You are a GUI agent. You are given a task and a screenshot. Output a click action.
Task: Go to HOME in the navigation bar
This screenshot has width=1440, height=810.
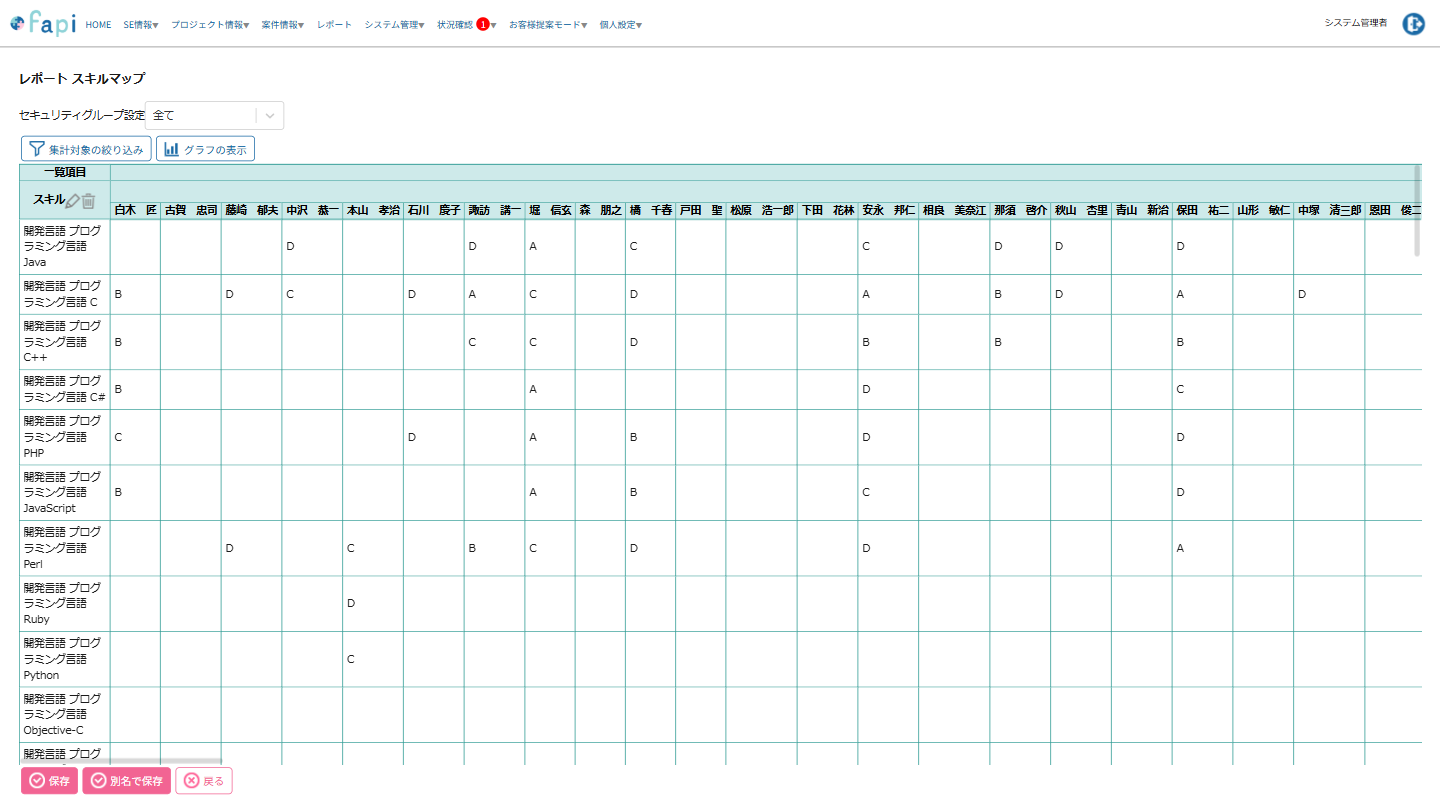click(98, 25)
